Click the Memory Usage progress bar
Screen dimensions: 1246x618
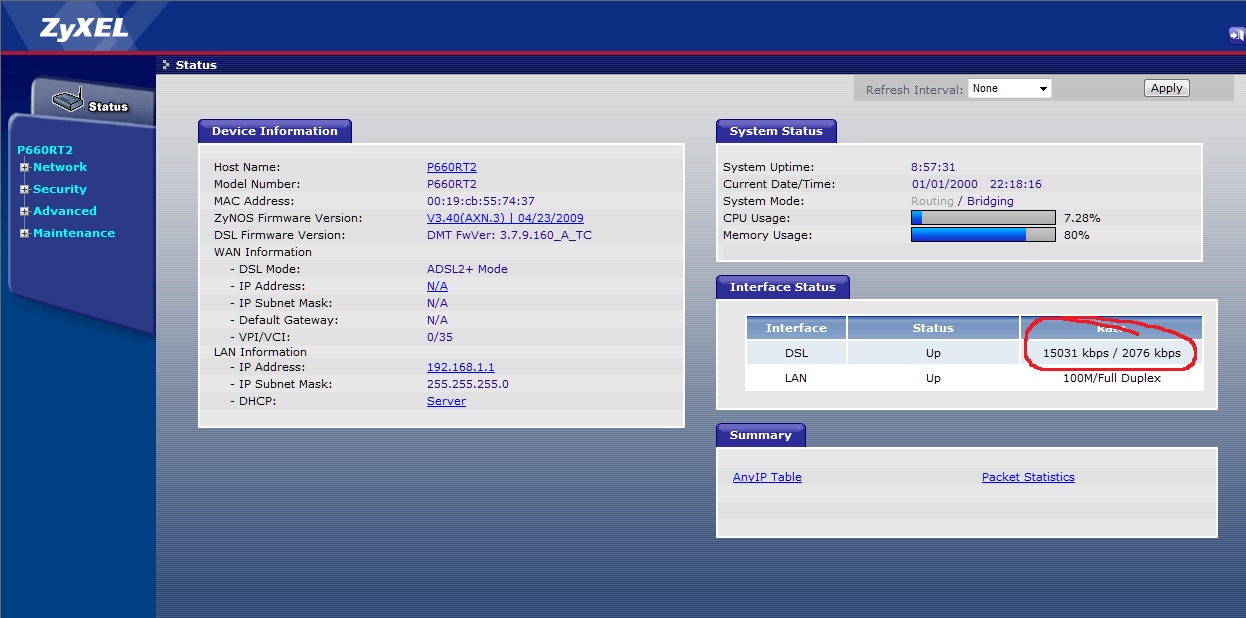983,235
